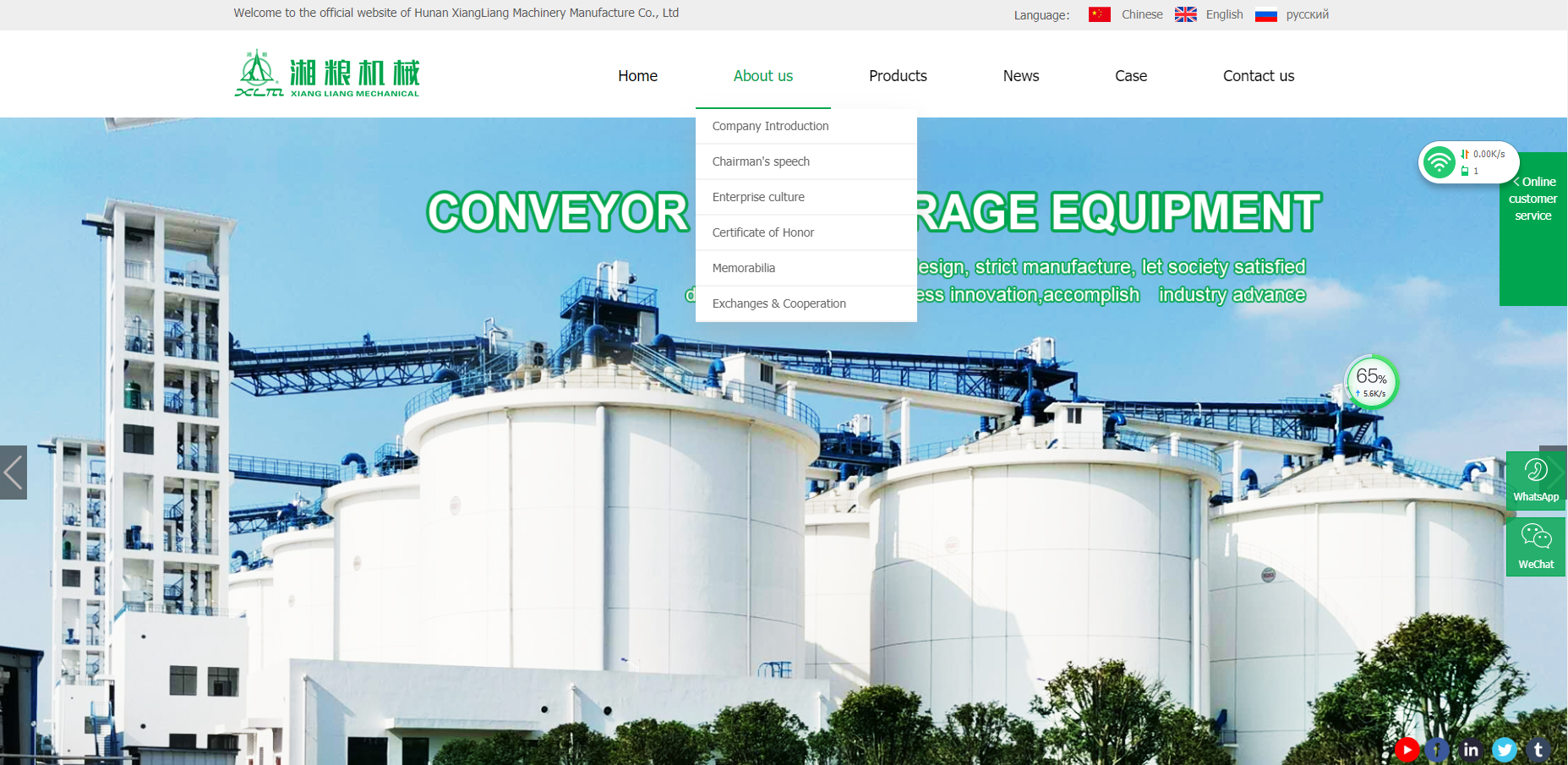The image size is (1568, 765).
Task: Click the green Wi-Fi speed widget icon
Action: click(1439, 161)
